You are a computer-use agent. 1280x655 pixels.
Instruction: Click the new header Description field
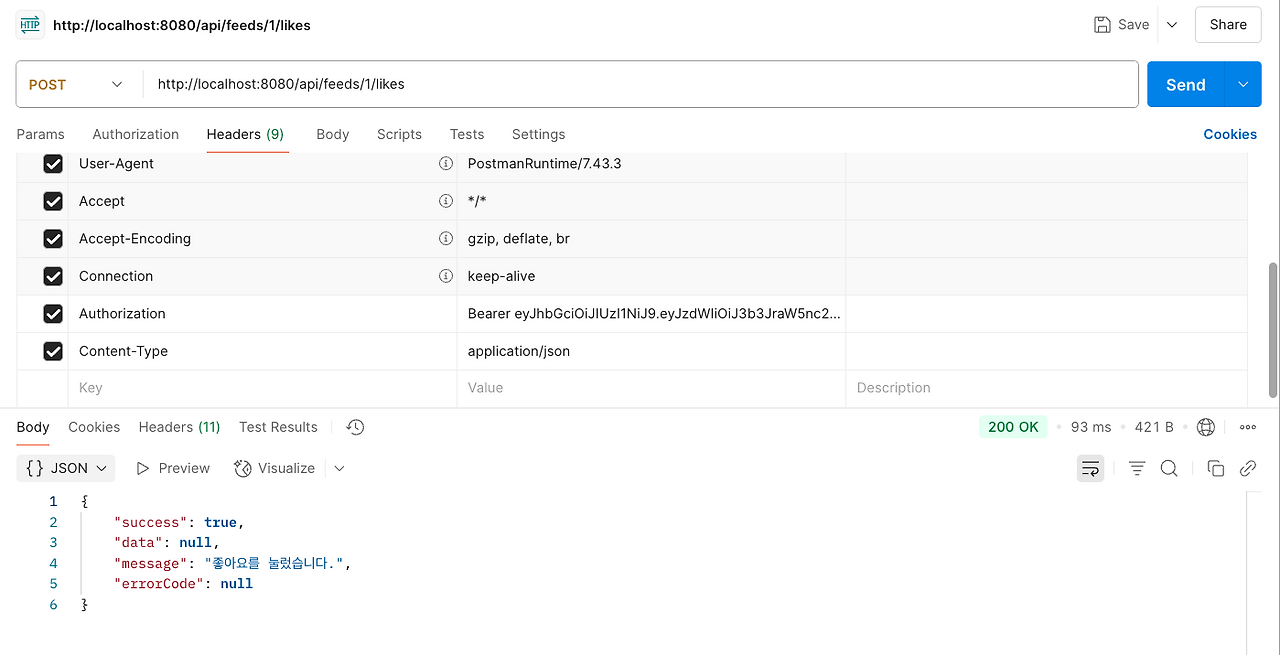click(1046, 388)
